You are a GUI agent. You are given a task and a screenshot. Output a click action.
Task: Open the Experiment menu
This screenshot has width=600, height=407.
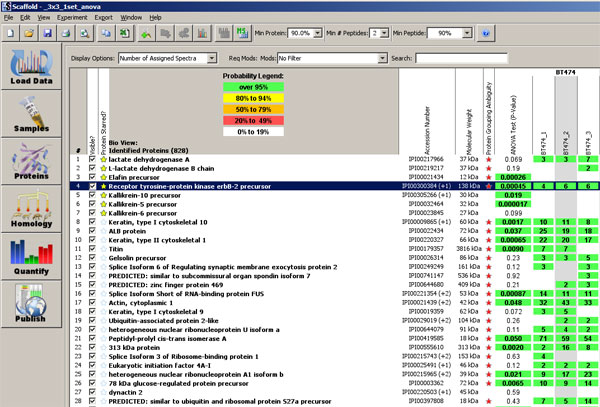(72, 17)
